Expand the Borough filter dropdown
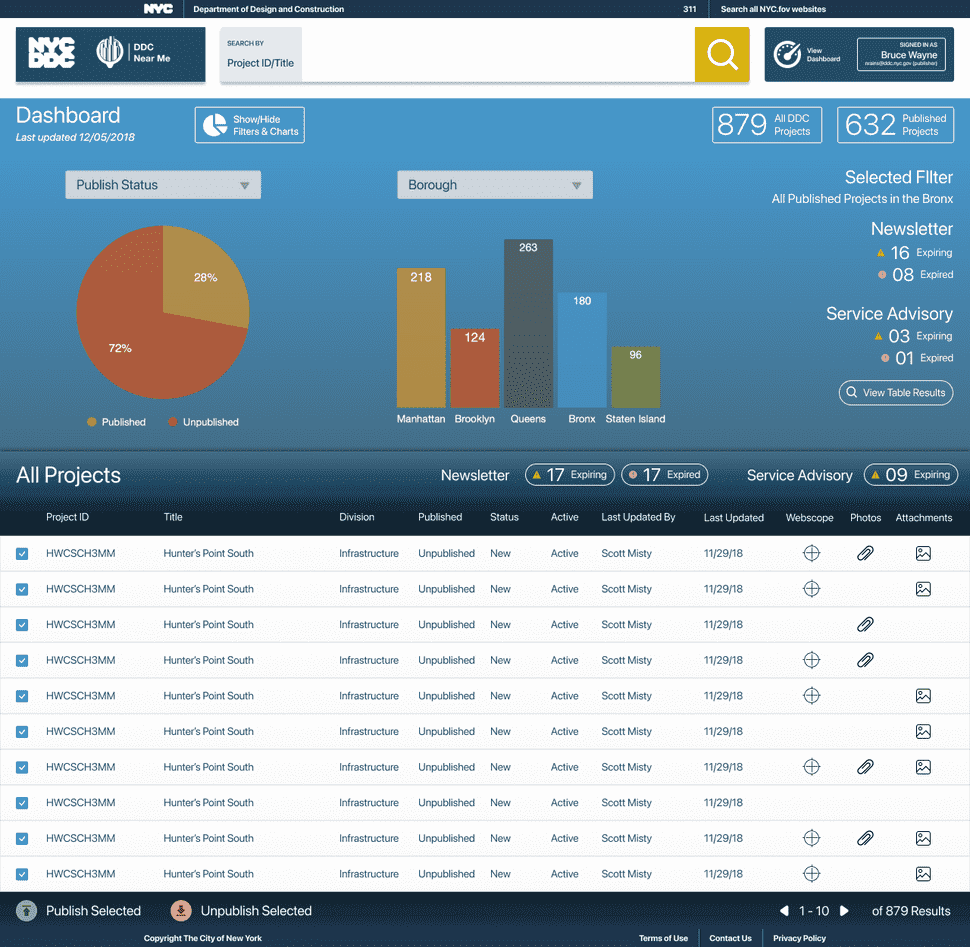 pyautogui.click(x=494, y=184)
